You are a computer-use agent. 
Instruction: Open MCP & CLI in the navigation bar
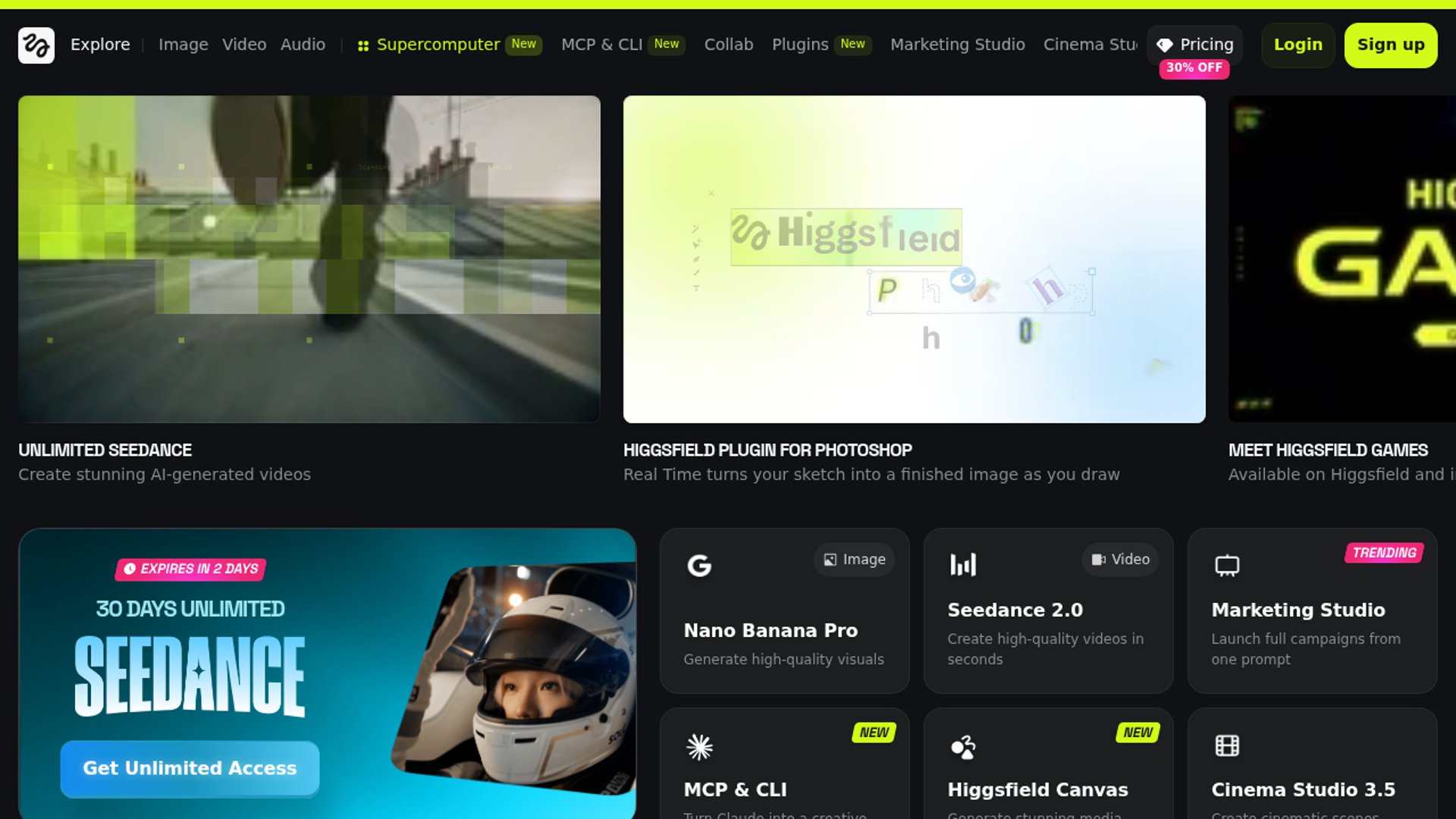602,45
